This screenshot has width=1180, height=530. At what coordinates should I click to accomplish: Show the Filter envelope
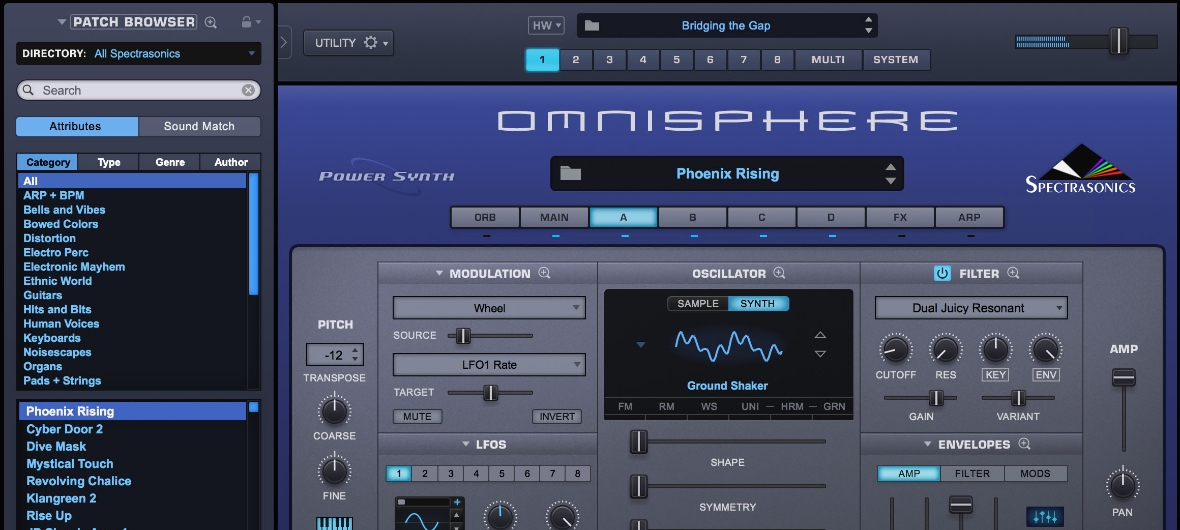click(972, 474)
